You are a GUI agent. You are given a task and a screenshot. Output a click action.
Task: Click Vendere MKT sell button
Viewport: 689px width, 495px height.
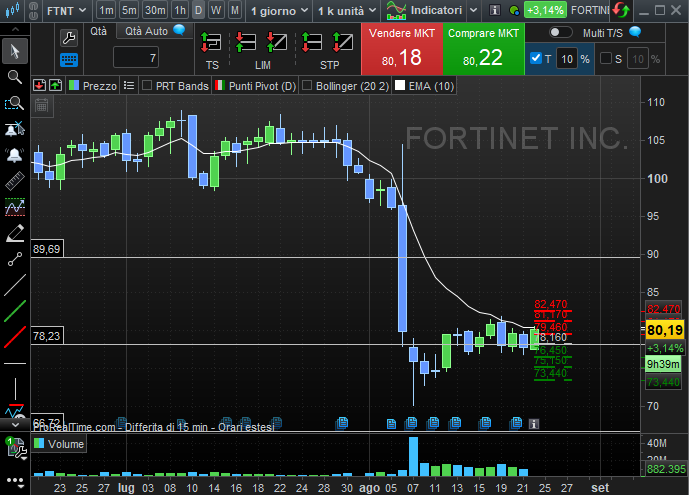(x=402, y=49)
